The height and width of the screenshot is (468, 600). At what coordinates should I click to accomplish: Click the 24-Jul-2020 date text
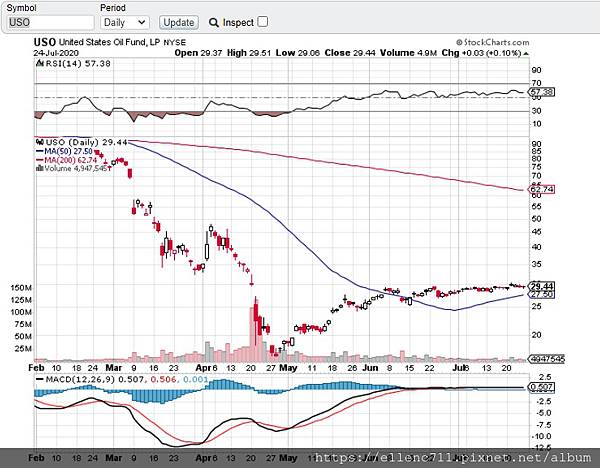tap(56, 53)
